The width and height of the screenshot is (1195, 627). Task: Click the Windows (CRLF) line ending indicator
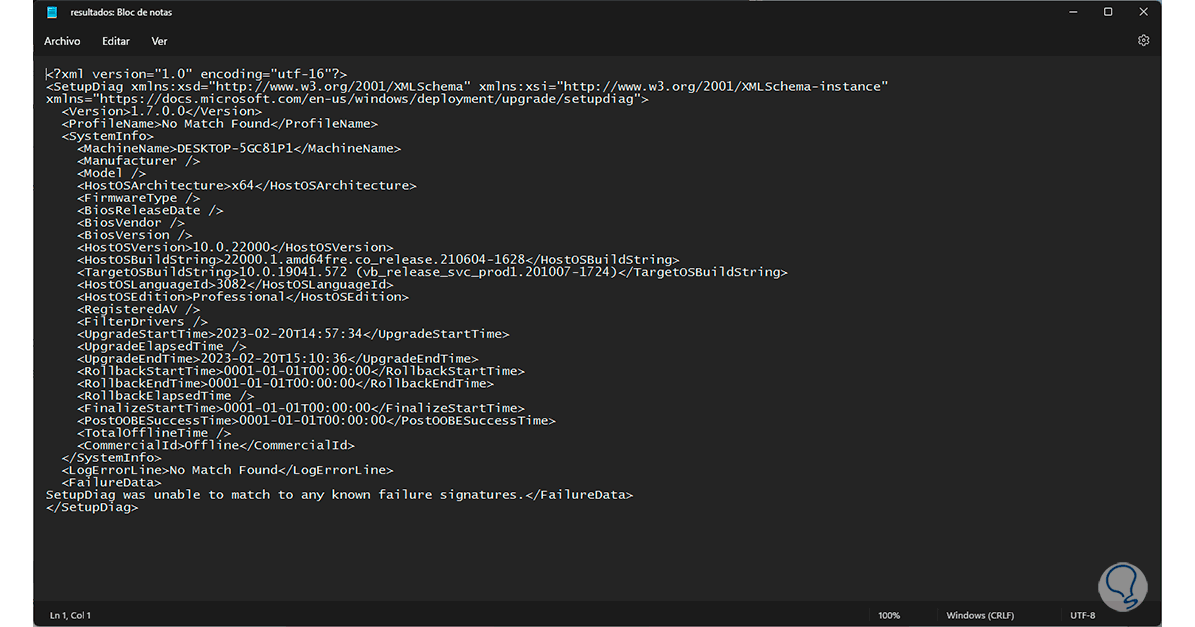(980, 615)
